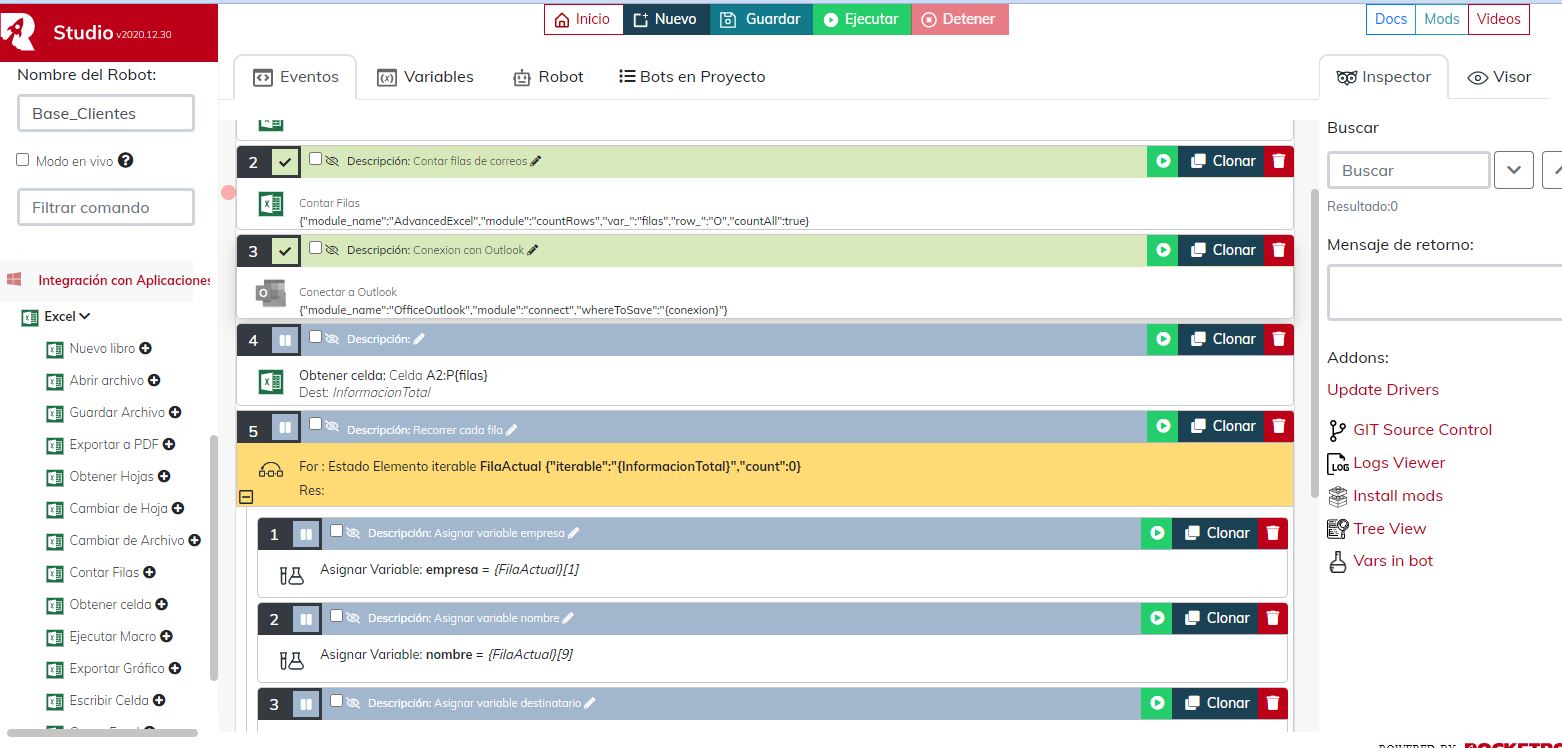Toggle visibility eye on Asignar variable empresa
The height and width of the screenshot is (748, 1562).
[x=353, y=533]
